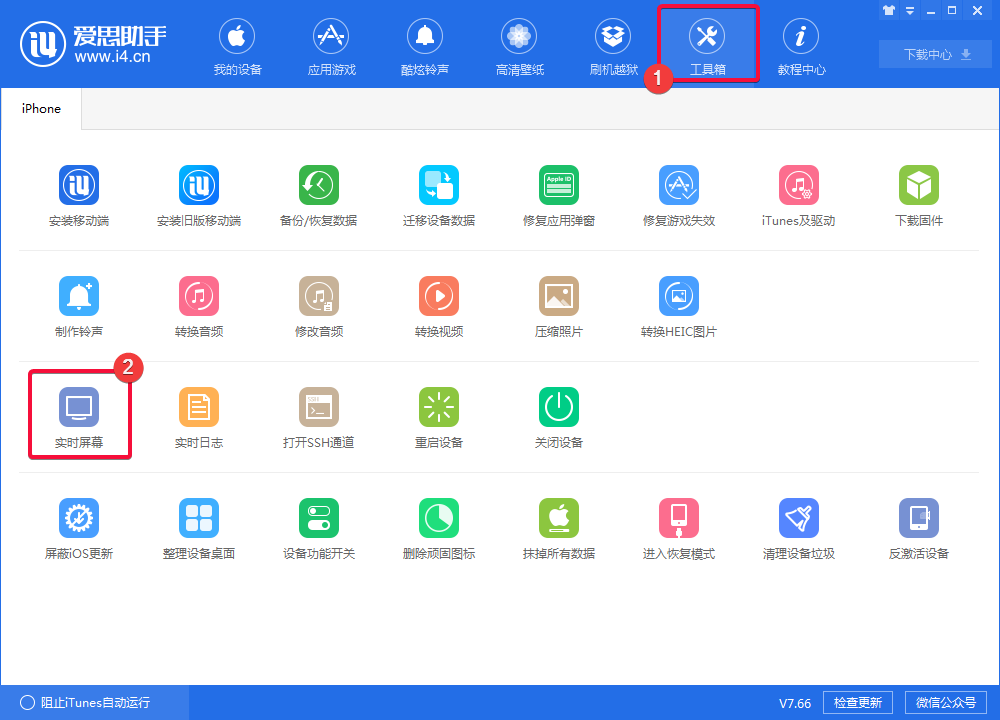Open the 屏蔽iOS更新 block updates tool
1000x720 pixels.
[x=79, y=528]
